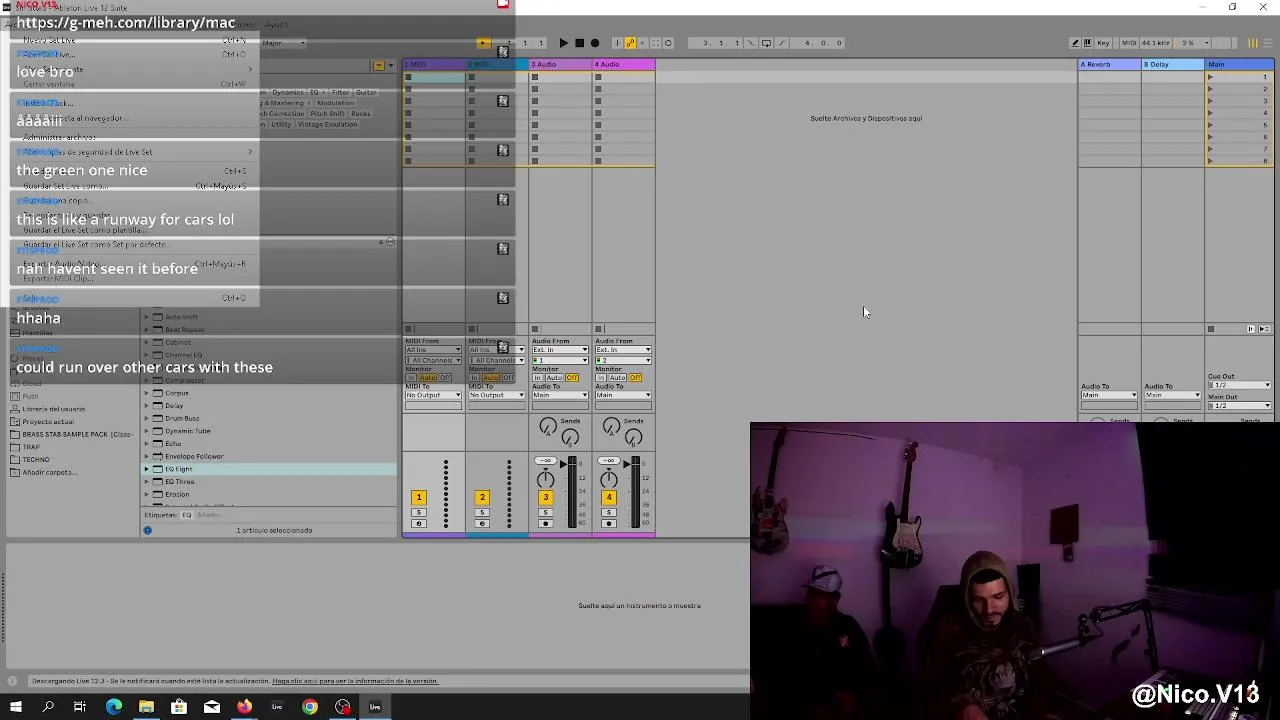Viewport: 1280px width, 720px height.
Task: Select Echo in the browser list
Action: (173, 444)
